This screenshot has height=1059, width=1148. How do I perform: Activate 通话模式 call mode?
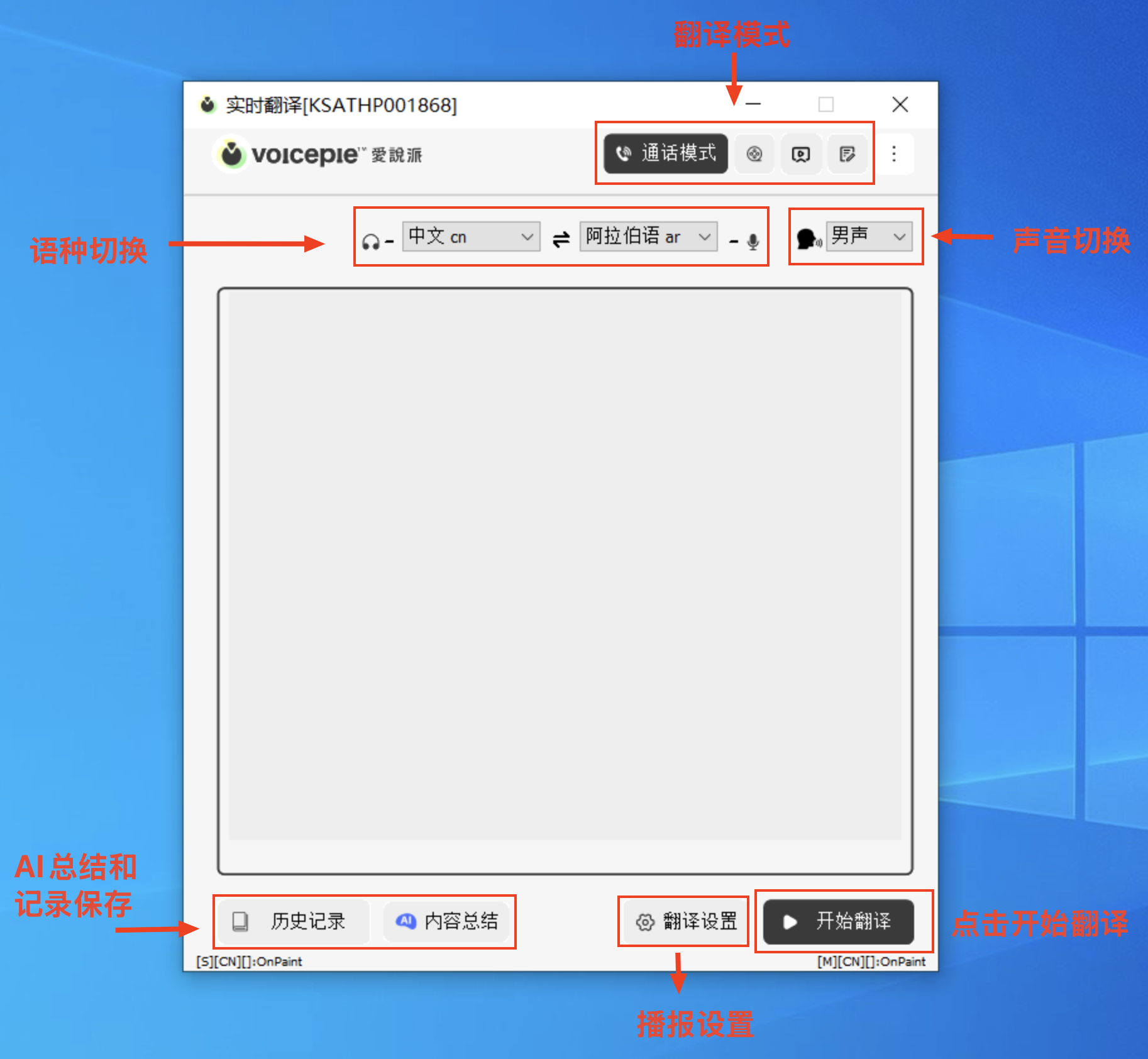666,153
